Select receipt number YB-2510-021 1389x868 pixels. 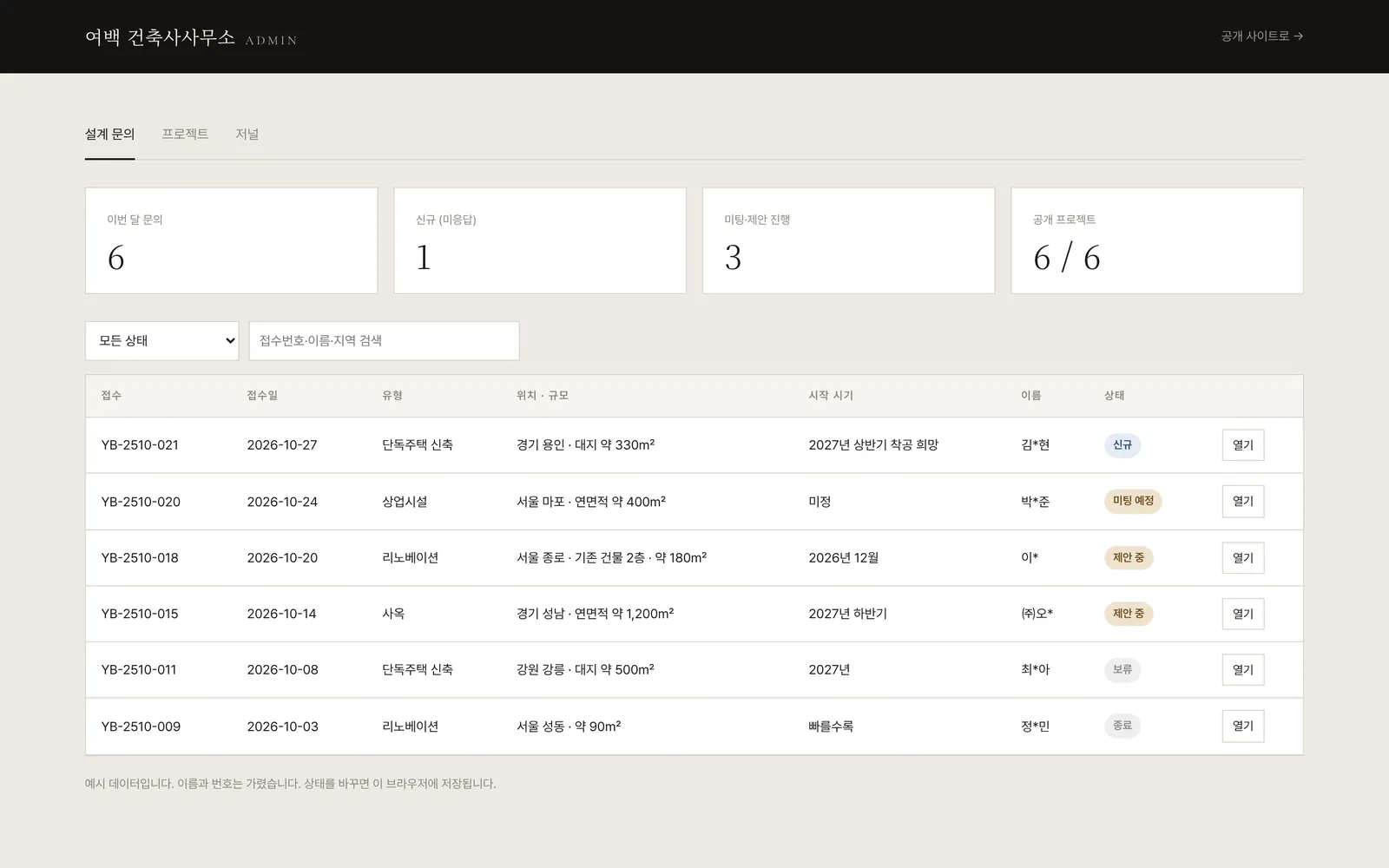click(140, 445)
